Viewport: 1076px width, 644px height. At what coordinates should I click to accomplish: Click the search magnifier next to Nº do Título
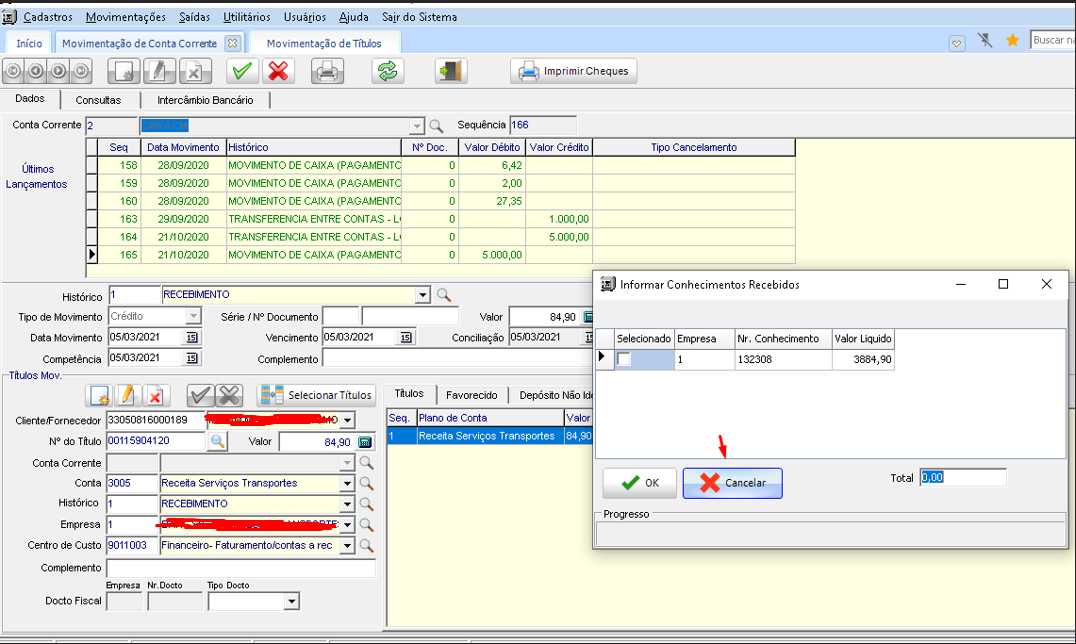click(217, 441)
